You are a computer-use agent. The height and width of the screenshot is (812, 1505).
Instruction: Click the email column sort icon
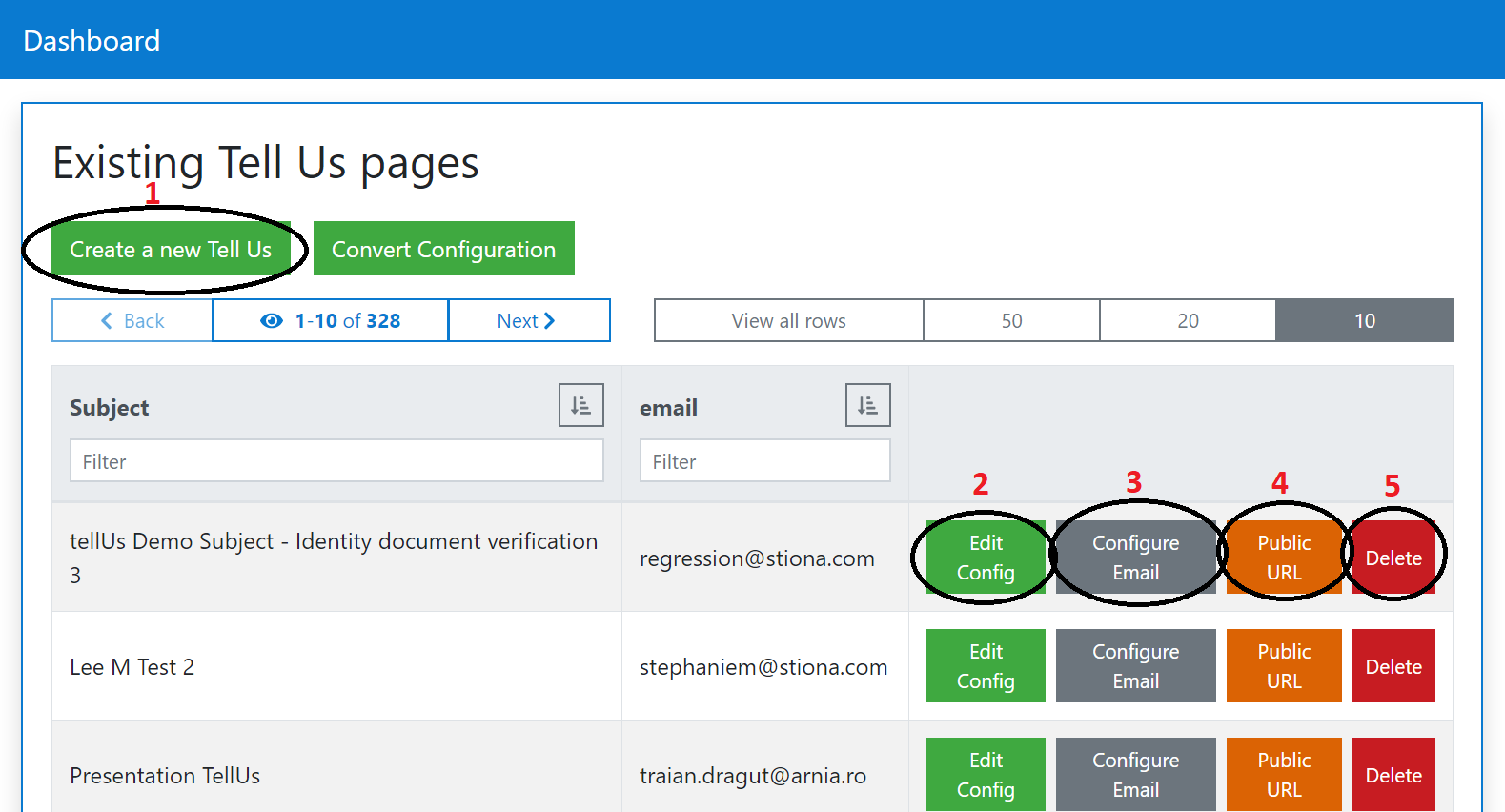[867, 406]
